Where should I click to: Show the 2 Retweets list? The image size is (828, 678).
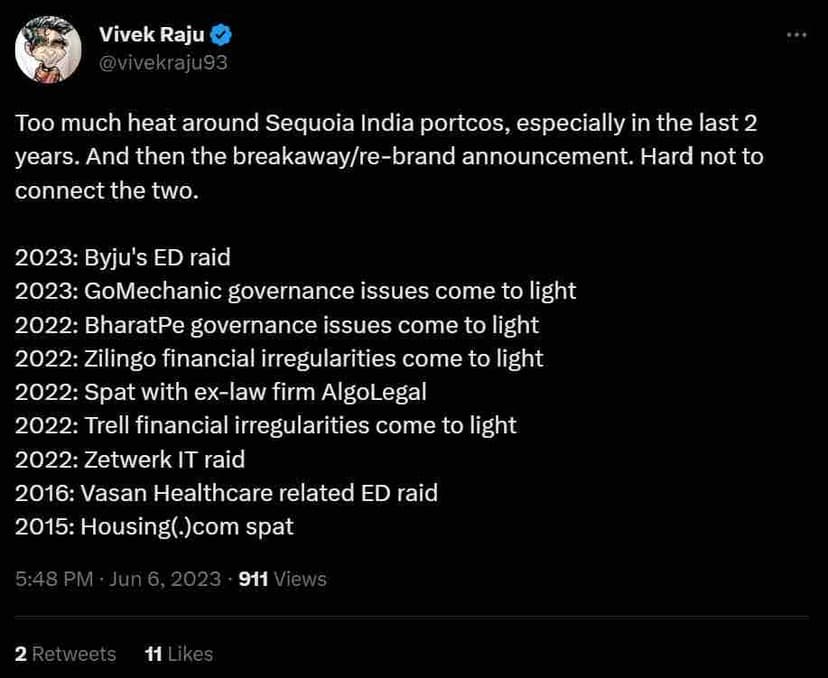point(66,654)
